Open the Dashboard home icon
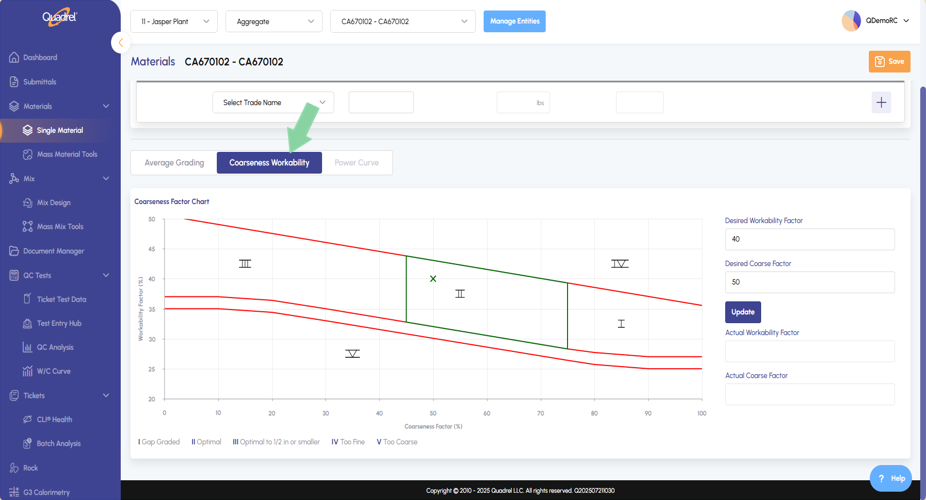The width and height of the screenshot is (926, 500). pos(14,57)
